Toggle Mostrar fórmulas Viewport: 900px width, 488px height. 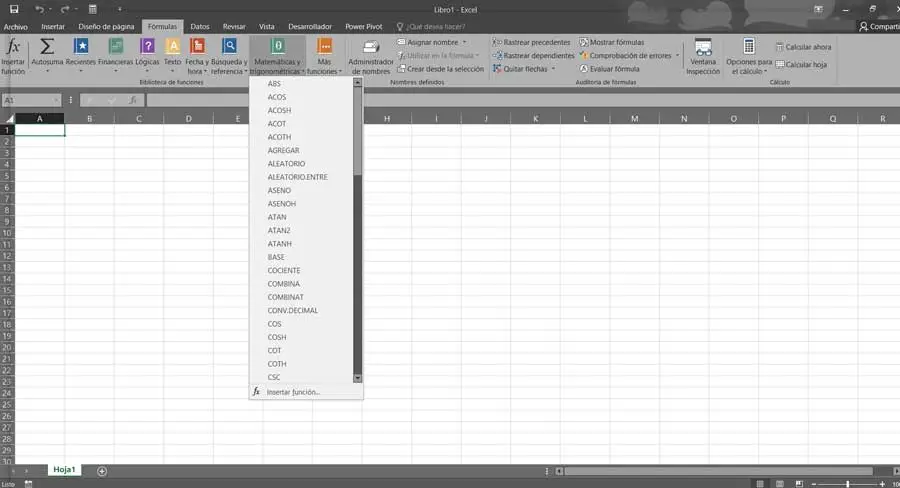tap(611, 42)
